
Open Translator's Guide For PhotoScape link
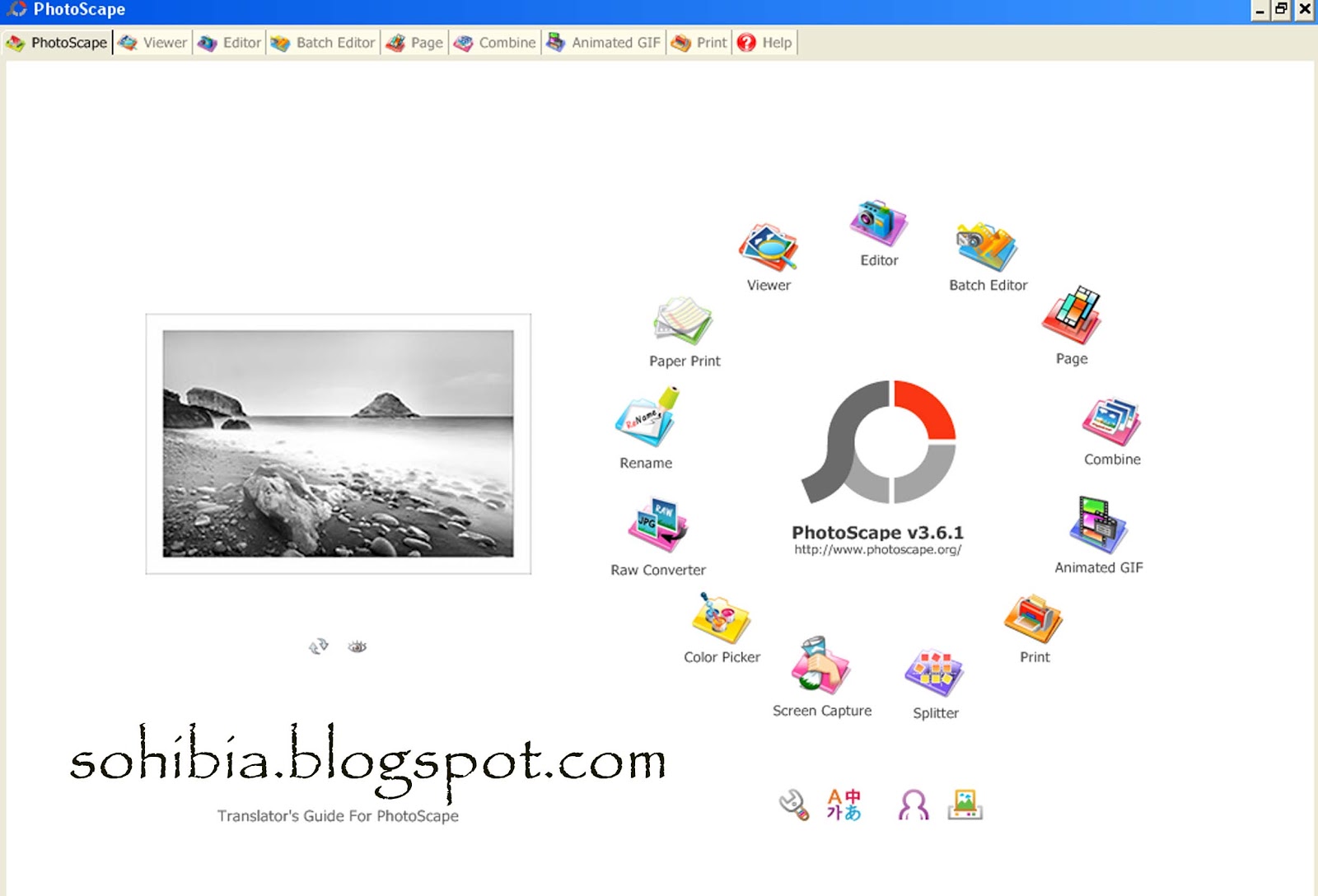(338, 816)
